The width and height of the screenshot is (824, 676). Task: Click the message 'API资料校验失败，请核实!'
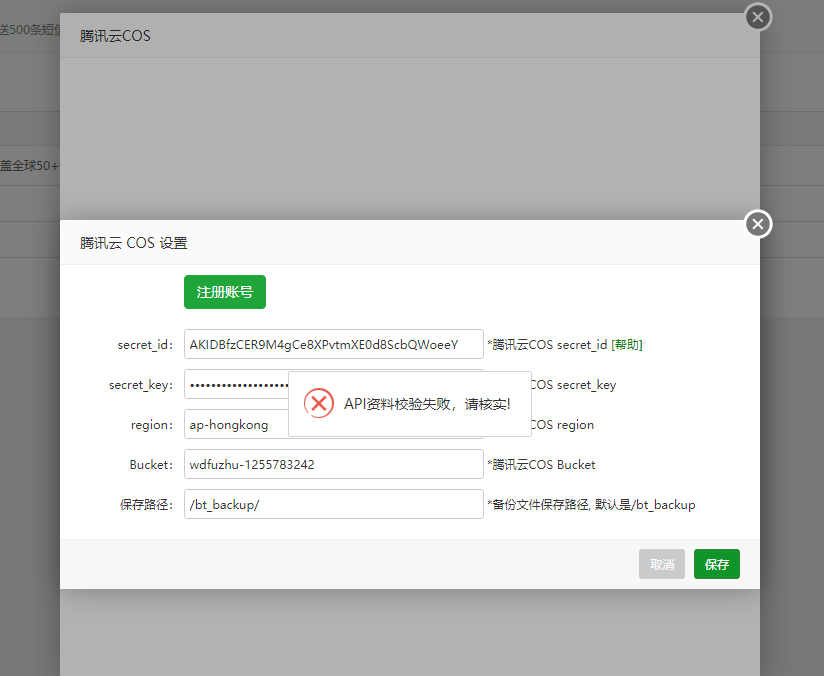click(x=427, y=404)
